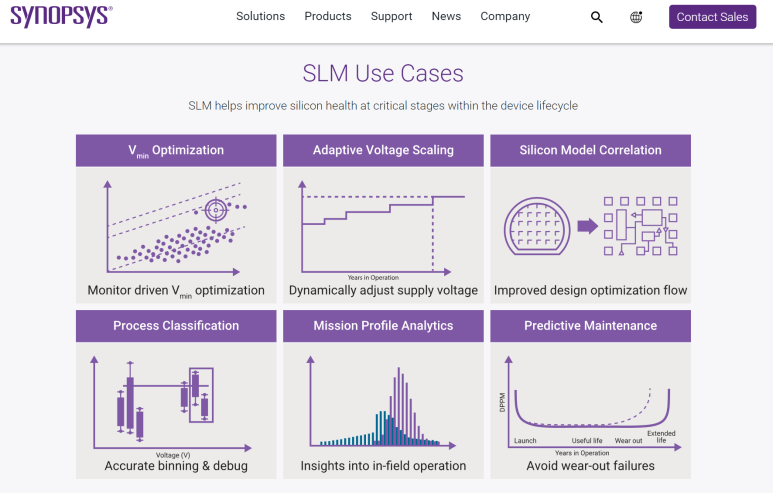Click the Process Classification header

[176, 326]
